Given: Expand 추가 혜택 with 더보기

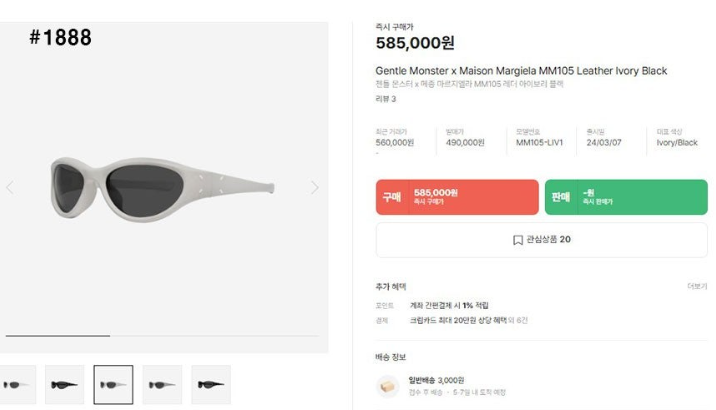Looking at the screenshot, I should [697, 286].
